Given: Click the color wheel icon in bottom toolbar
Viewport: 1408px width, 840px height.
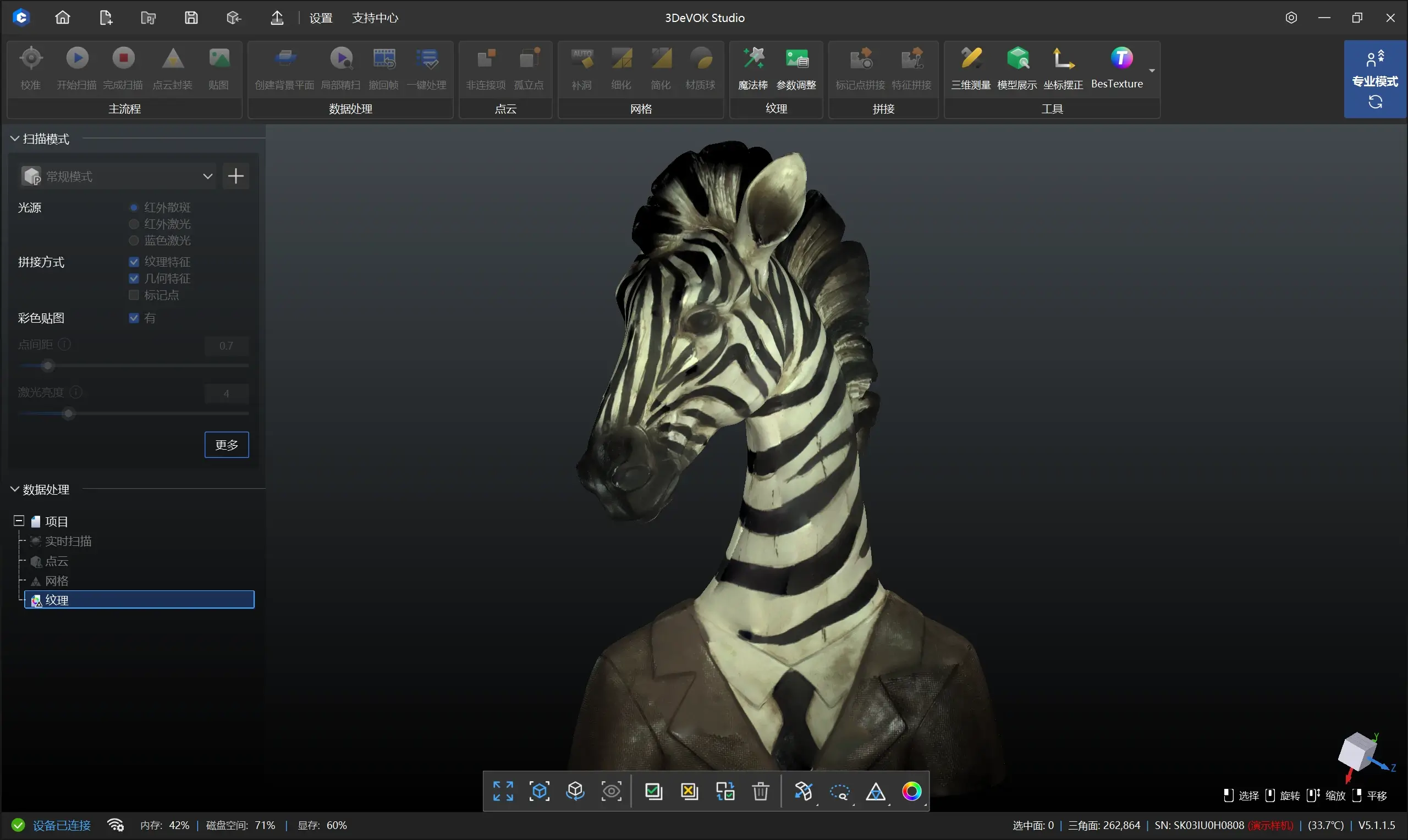Looking at the screenshot, I should (911, 791).
